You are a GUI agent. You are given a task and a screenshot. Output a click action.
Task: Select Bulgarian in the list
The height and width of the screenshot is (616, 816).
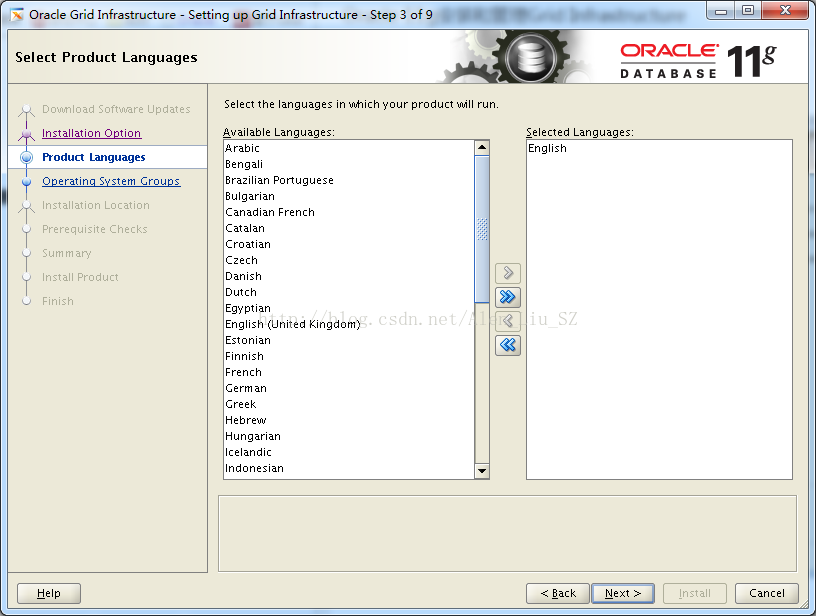[x=349, y=196]
